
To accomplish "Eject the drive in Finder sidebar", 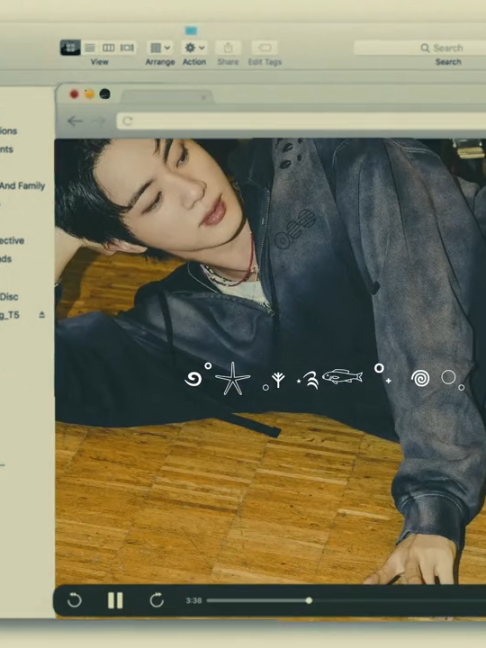I will 42,315.
